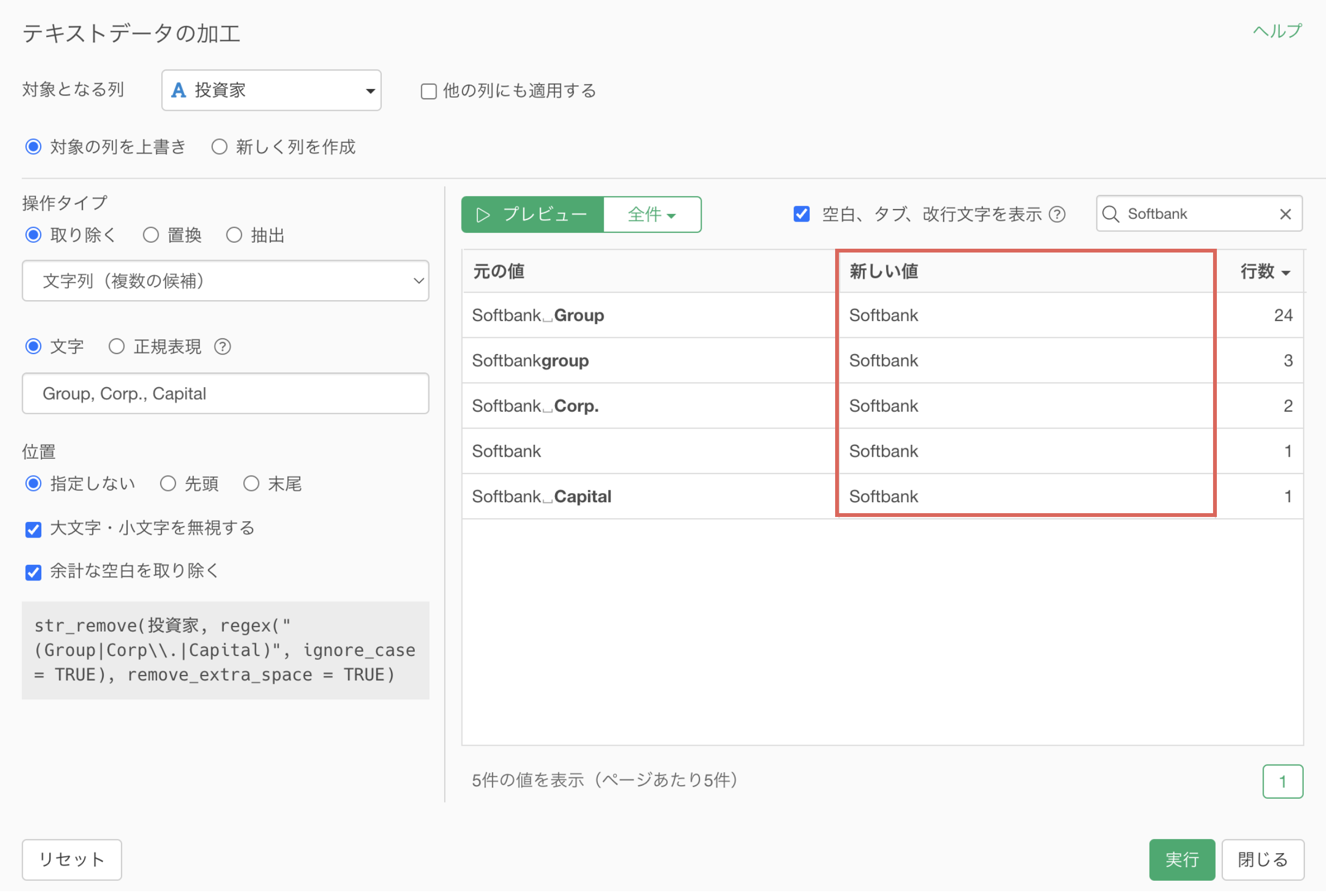Click the 実行 button
This screenshot has height=896, width=1326.
click(1182, 860)
